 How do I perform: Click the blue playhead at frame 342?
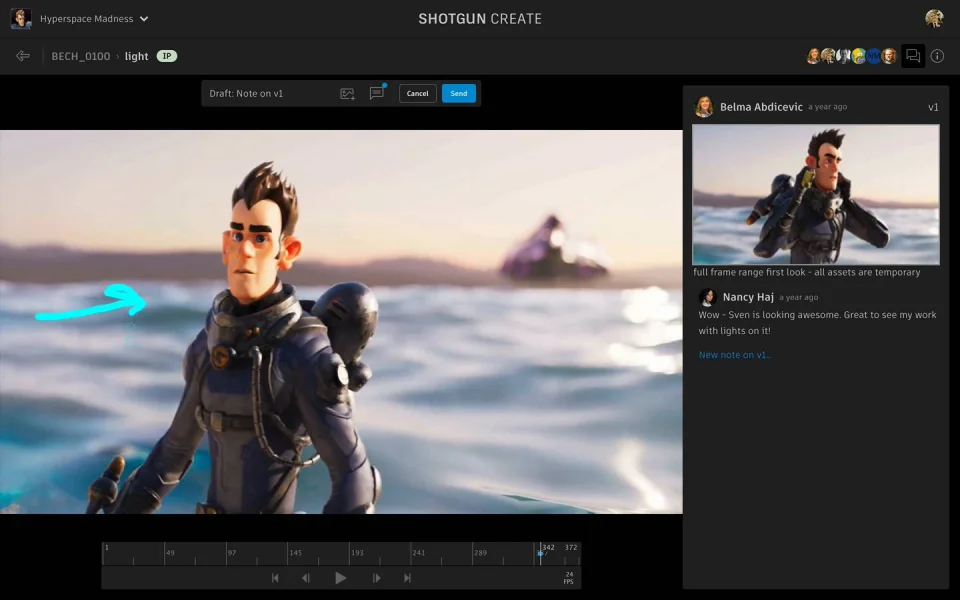coord(540,553)
